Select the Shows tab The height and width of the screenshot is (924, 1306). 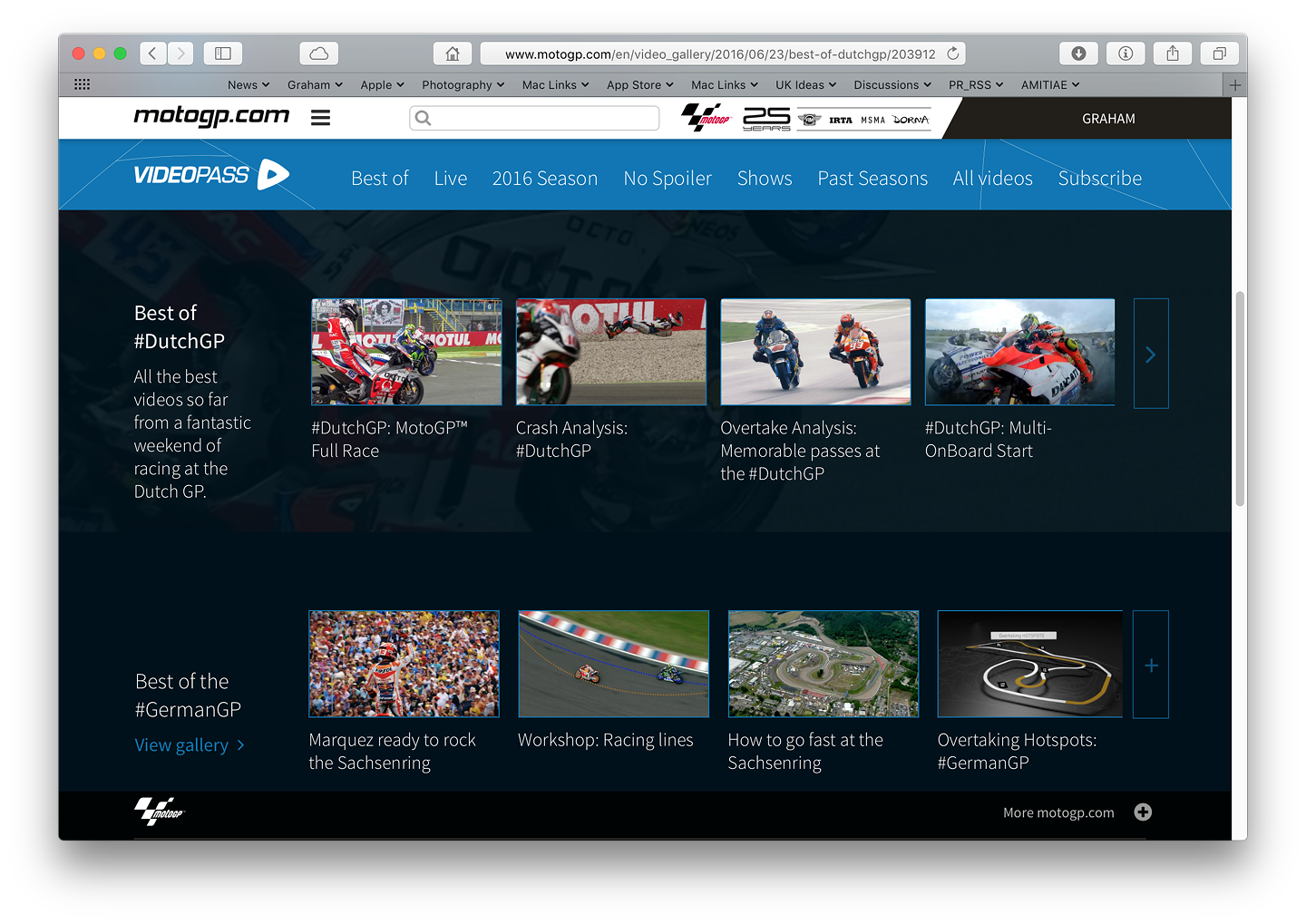click(765, 179)
